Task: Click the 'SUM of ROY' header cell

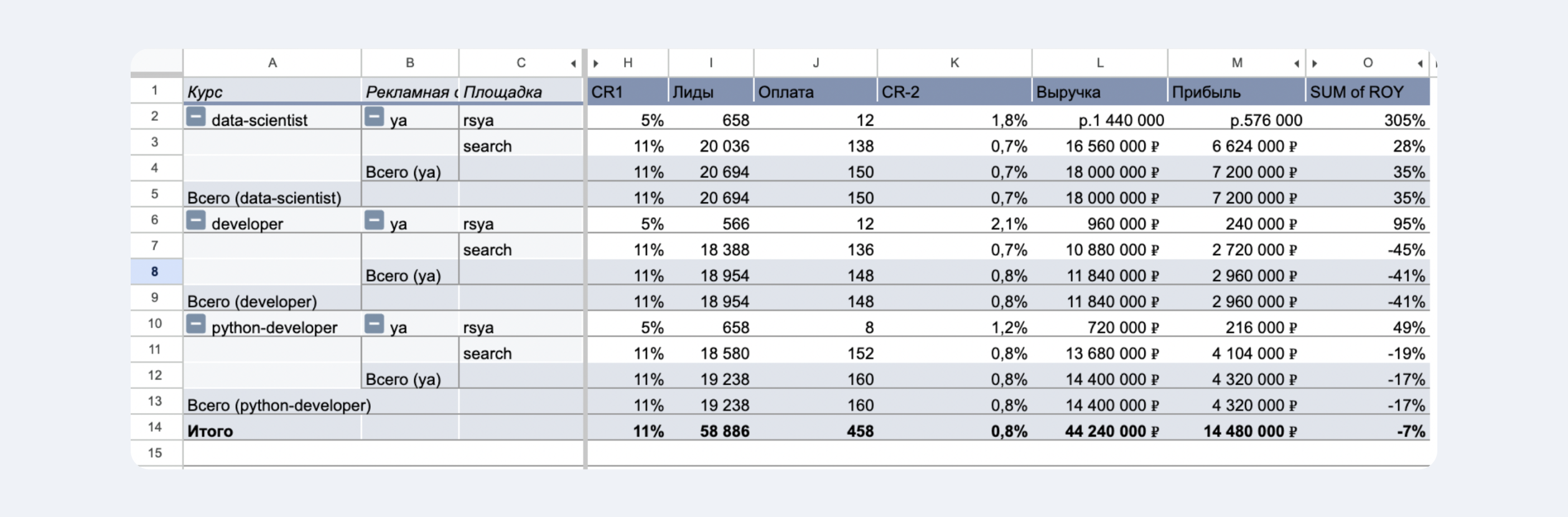Action: pyautogui.click(x=1366, y=92)
